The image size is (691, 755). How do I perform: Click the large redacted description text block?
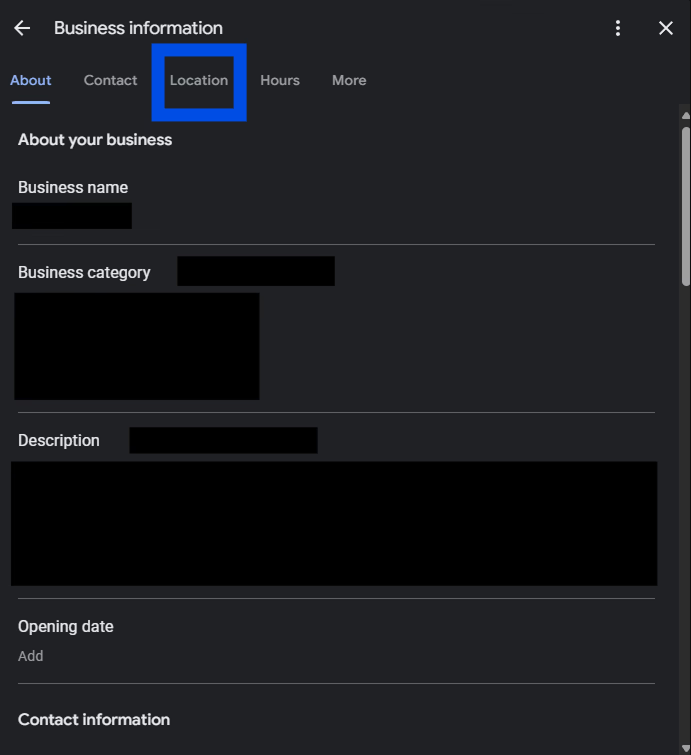[x=334, y=523]
